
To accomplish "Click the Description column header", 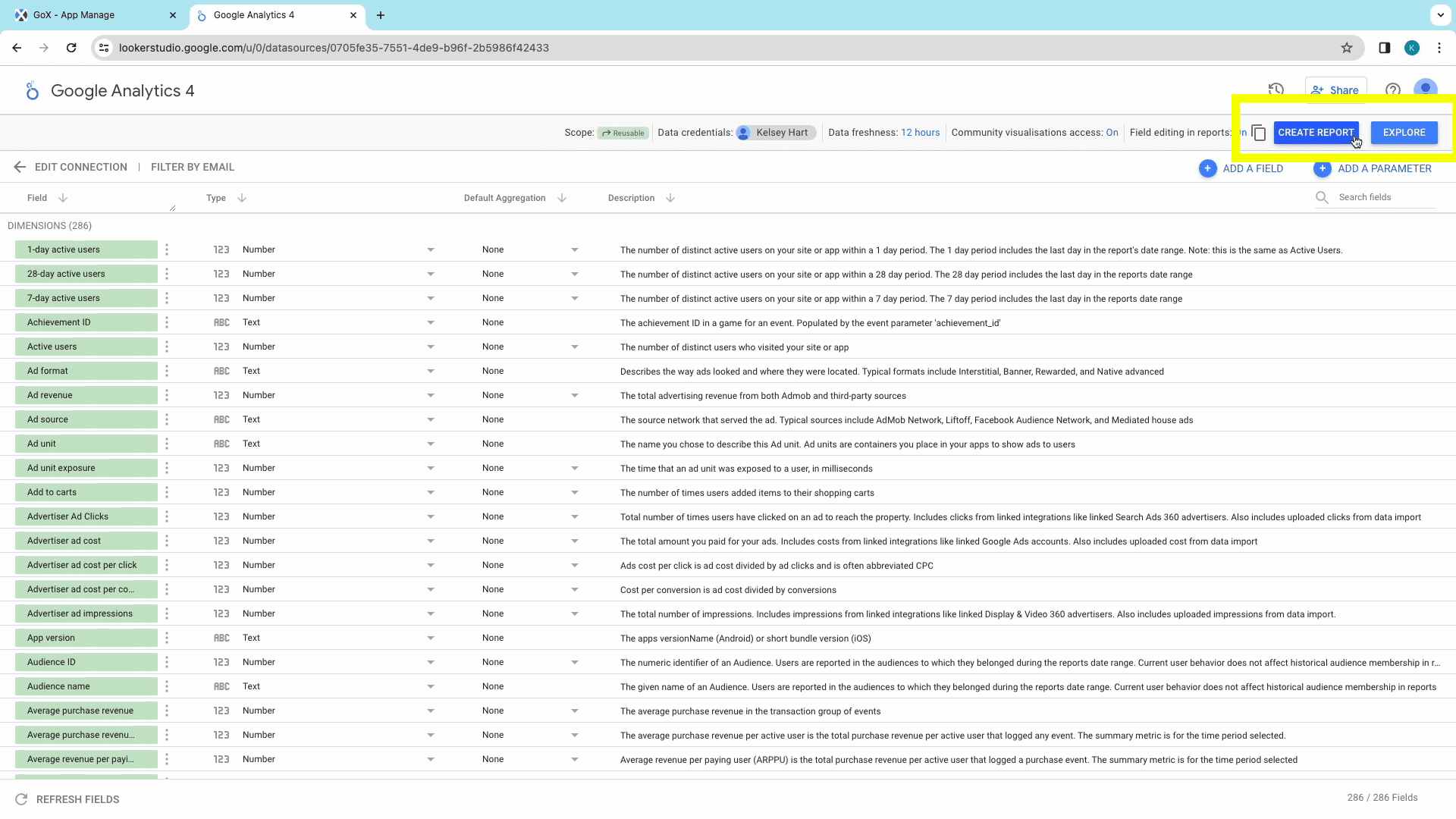I will pos(631,198).
